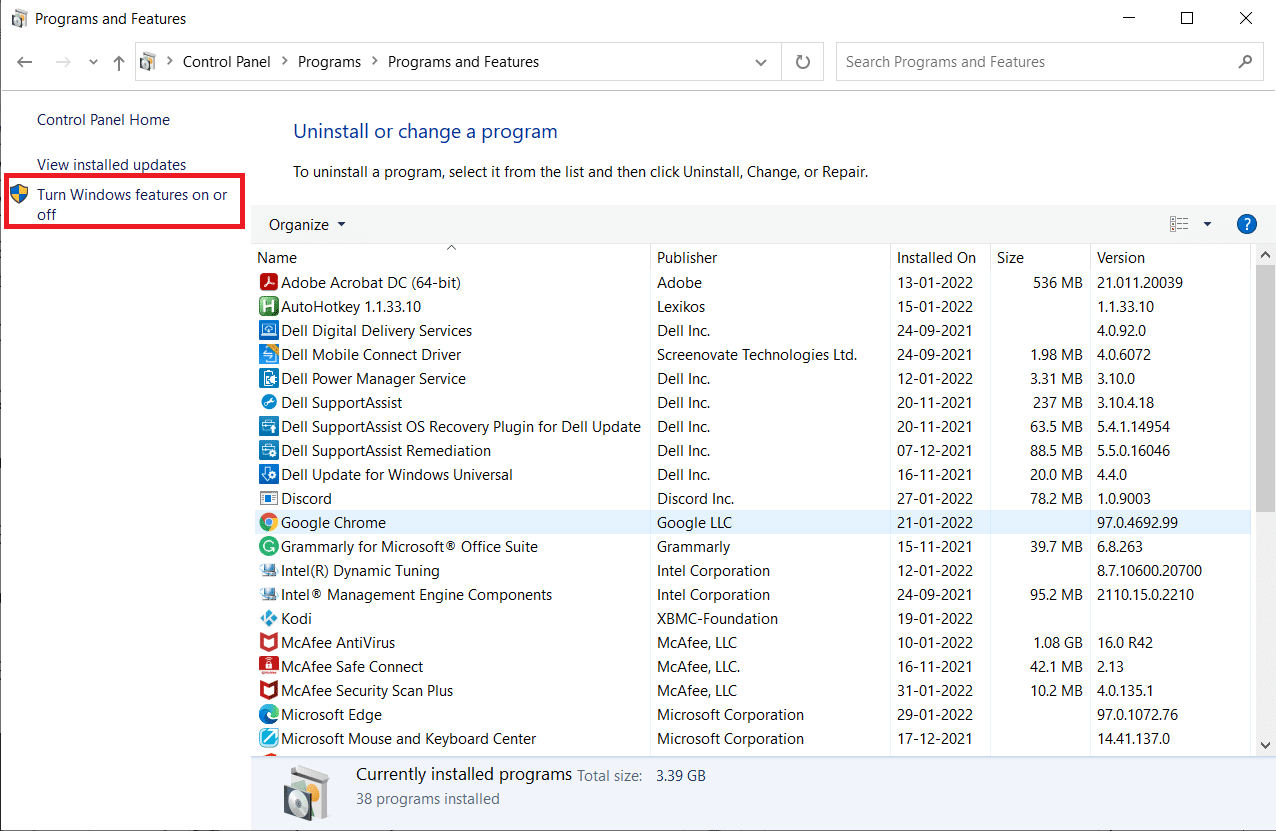Expand chevron after Programs in breadcrumb

click(375, 62)
